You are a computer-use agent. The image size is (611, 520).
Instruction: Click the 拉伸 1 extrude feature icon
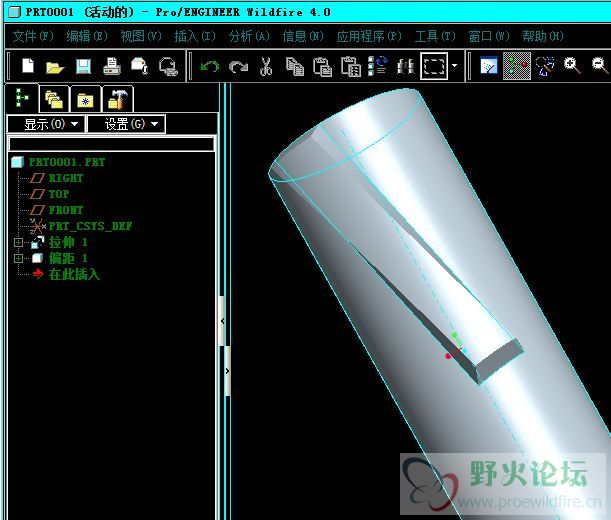pyautogui.click(x=38, y=242)
